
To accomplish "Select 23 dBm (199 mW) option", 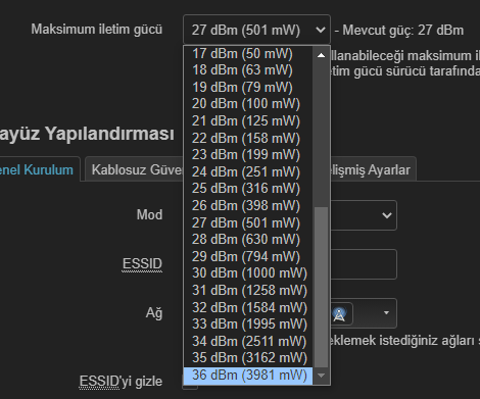I will pos(248,155).
